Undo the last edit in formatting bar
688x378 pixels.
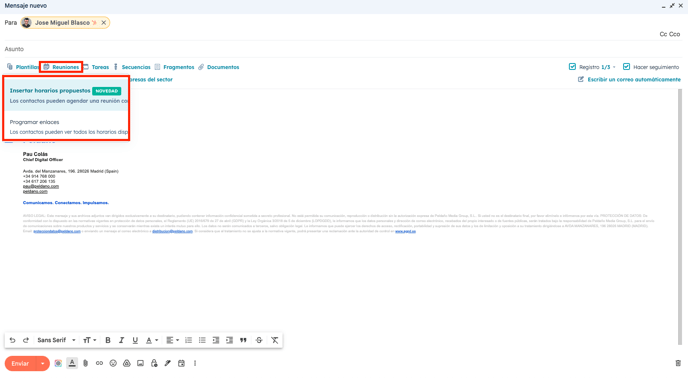[x=12, y=340]
